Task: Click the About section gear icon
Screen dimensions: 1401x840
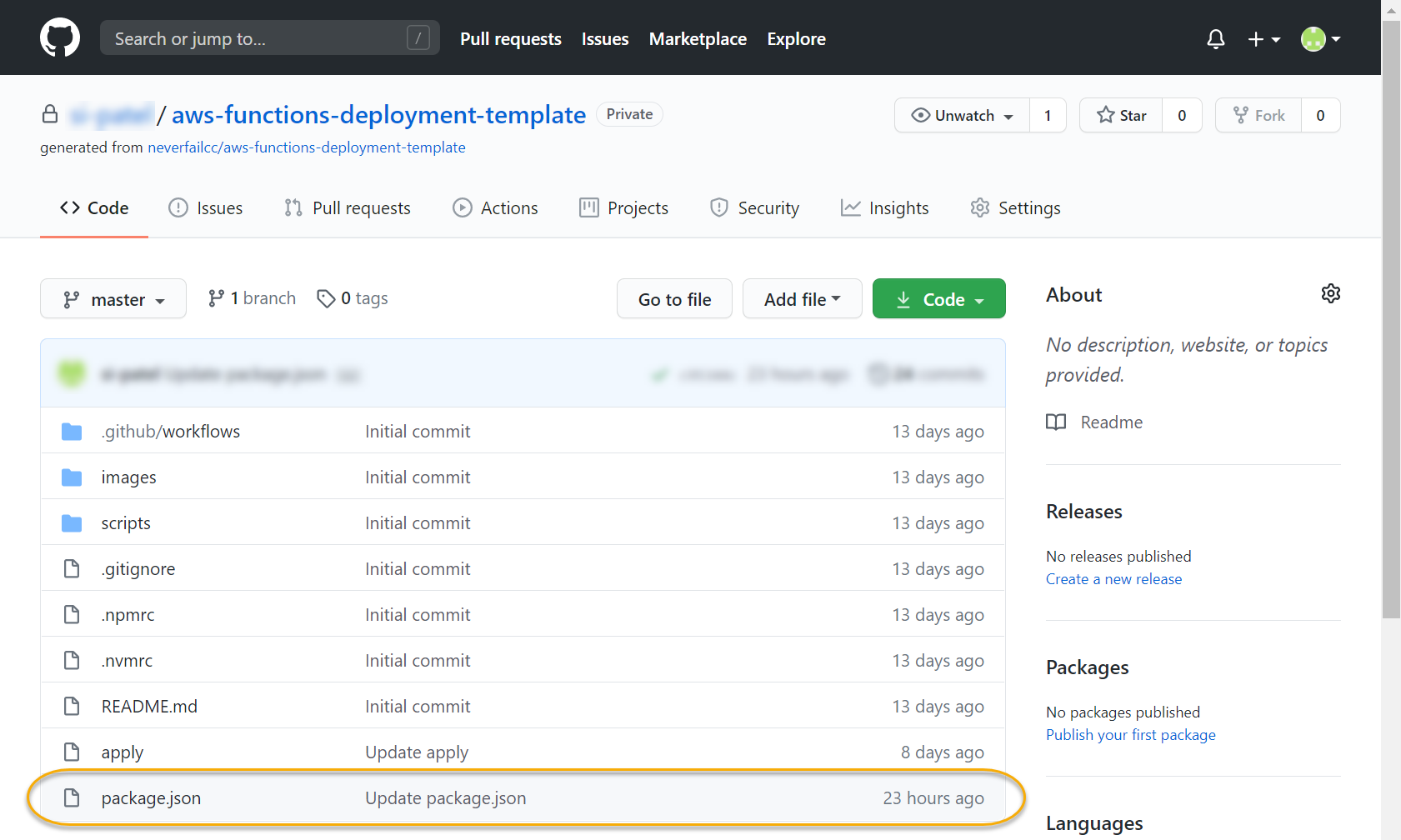Action: coord(1330,293)
